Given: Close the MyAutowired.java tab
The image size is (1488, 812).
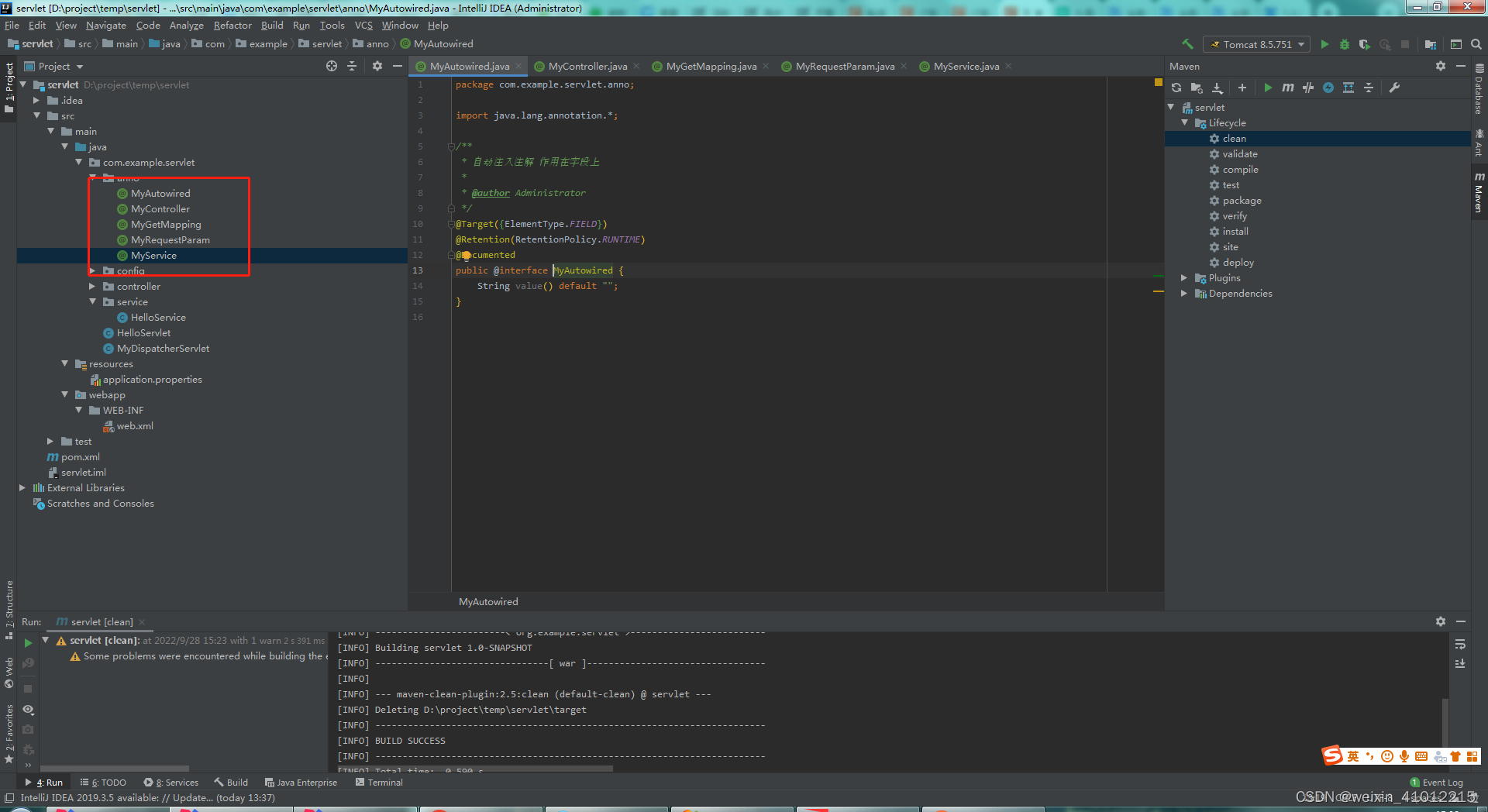Looking at the screenshot, I should (518, 66).
